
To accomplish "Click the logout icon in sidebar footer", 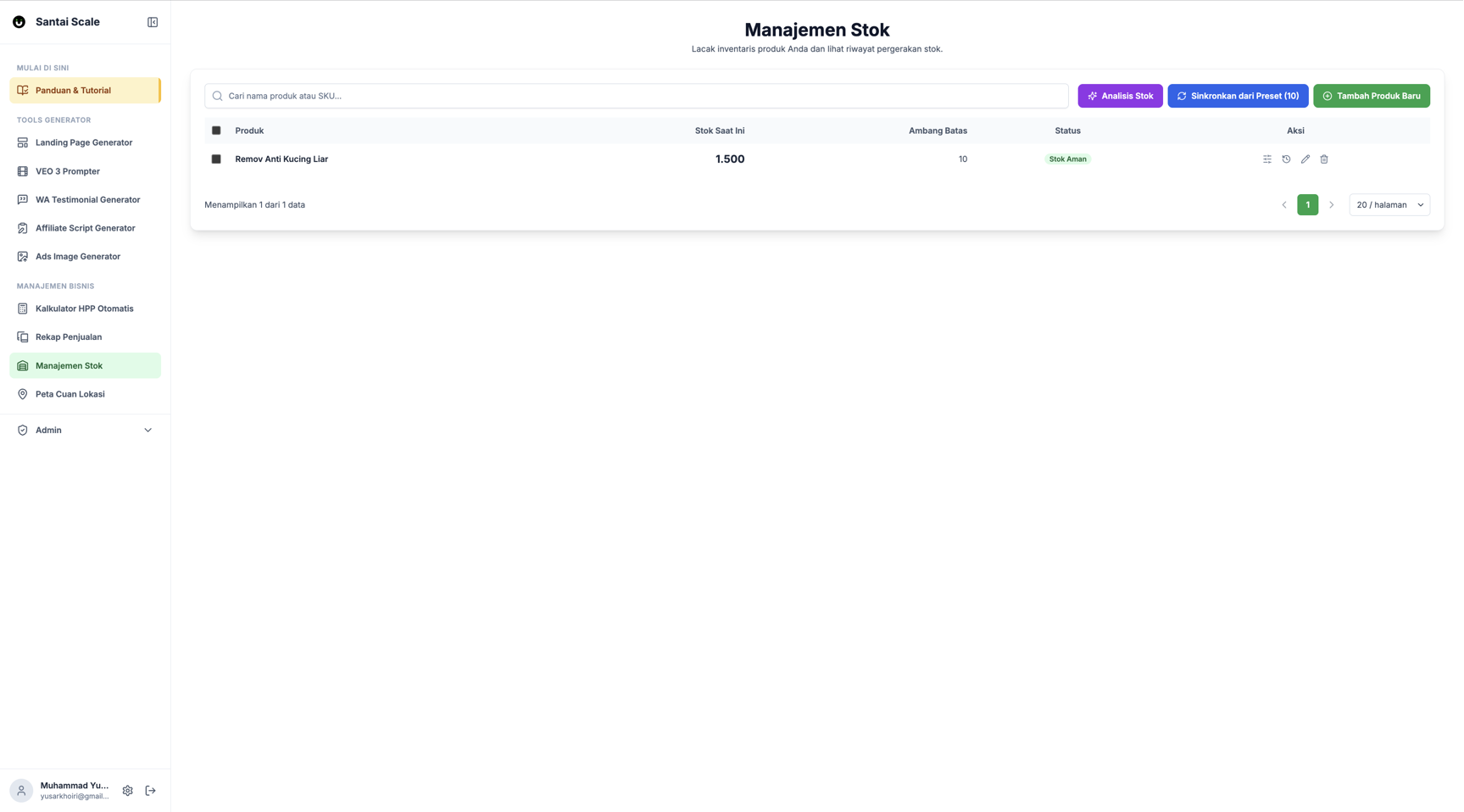I will (x=151, y=791).
